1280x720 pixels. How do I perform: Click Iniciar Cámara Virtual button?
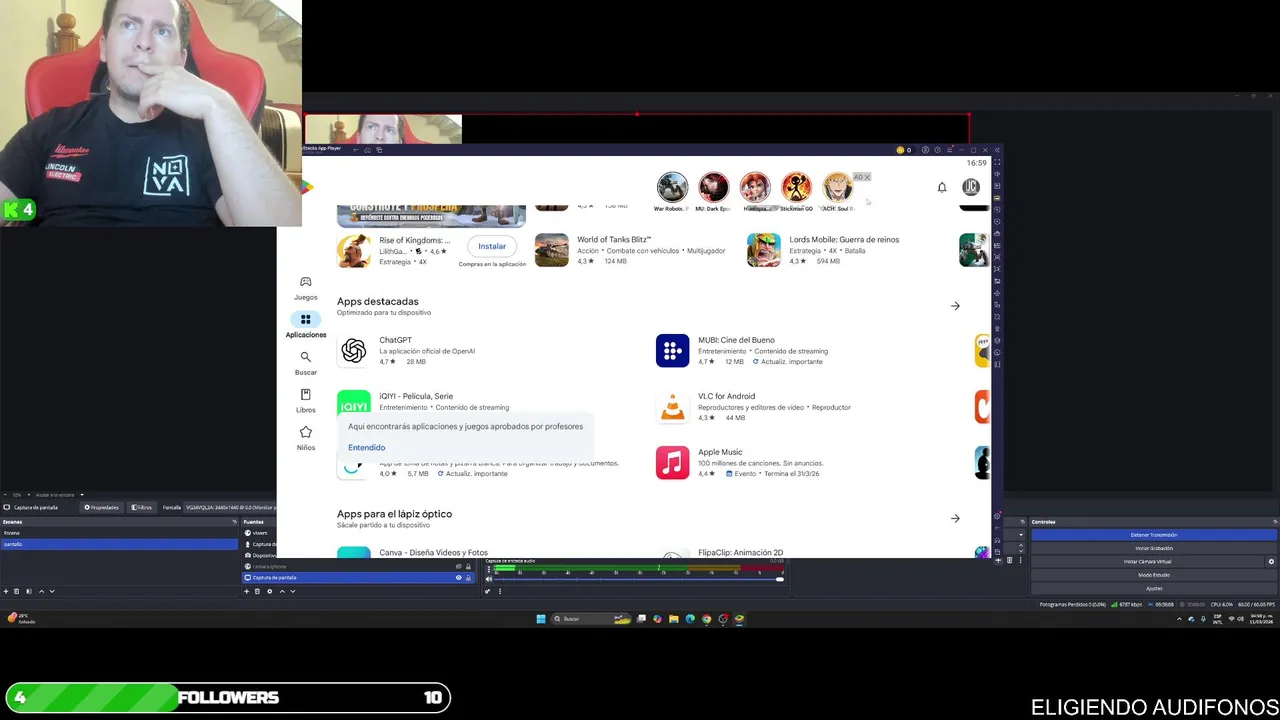[1147, 561]
